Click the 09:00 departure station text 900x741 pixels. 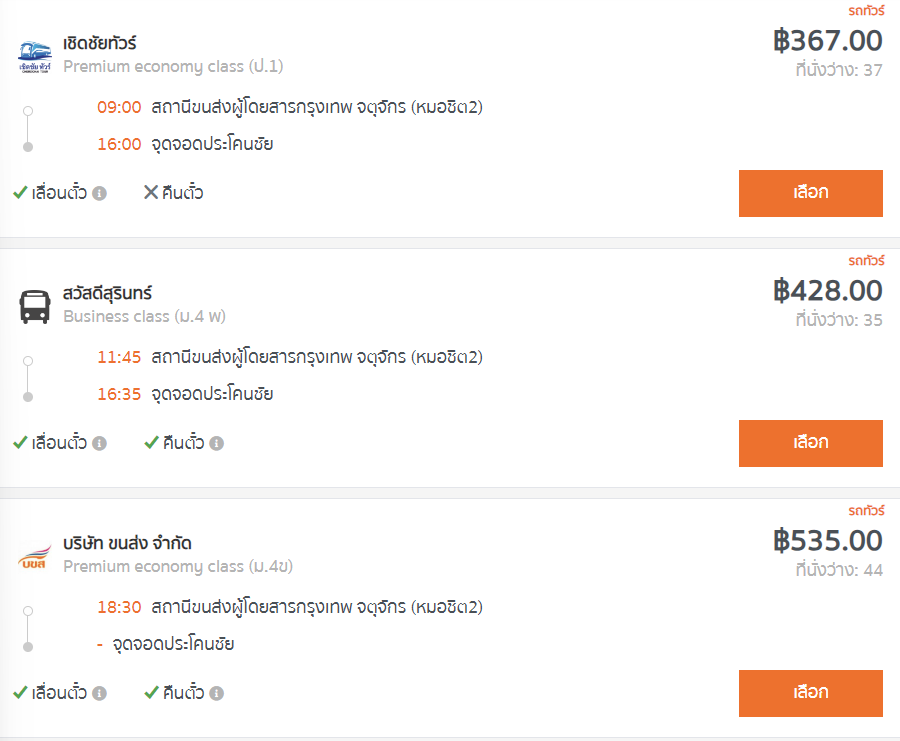coord(317,107)
